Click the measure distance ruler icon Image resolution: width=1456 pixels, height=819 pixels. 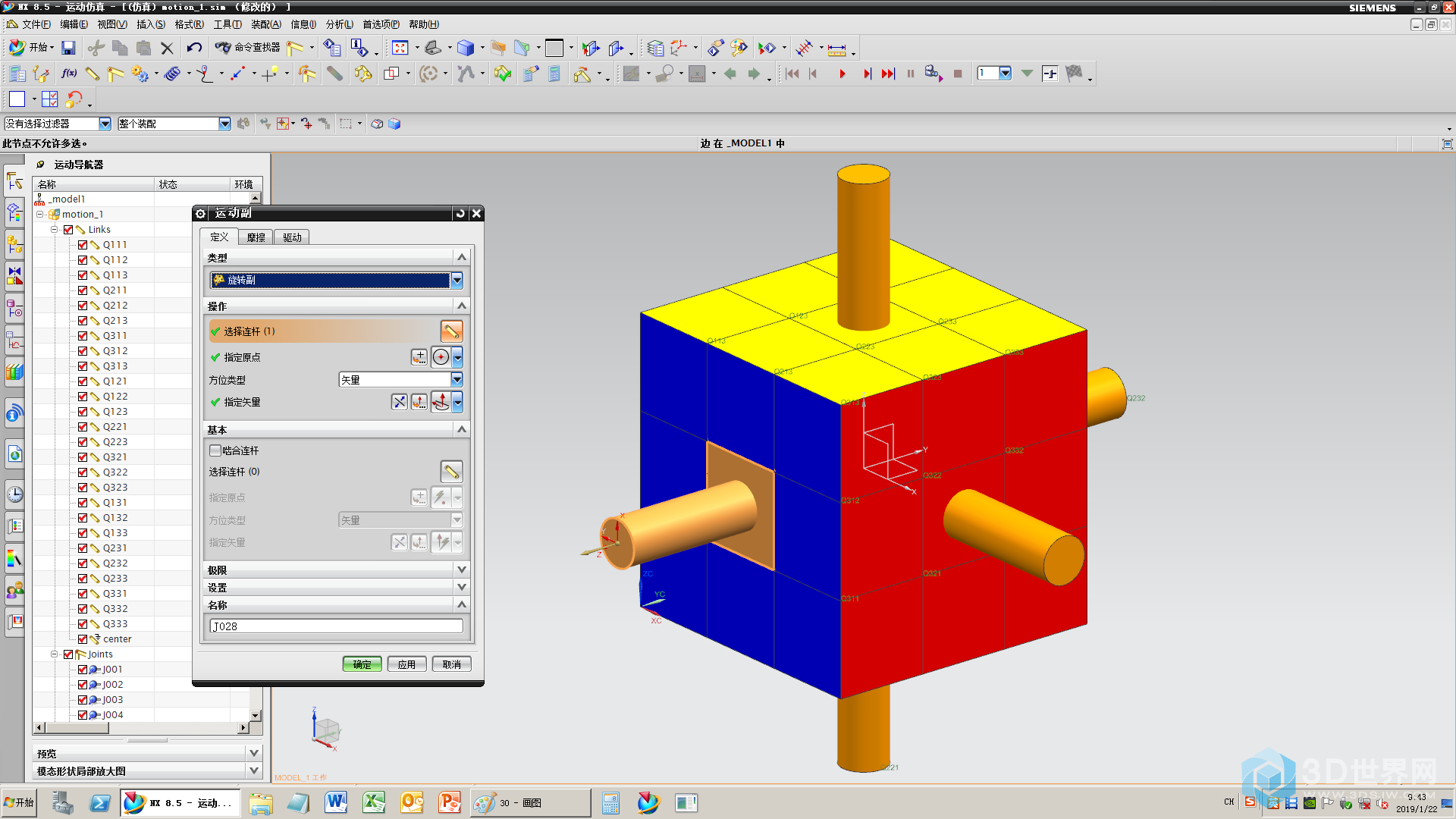coord(836,49)
